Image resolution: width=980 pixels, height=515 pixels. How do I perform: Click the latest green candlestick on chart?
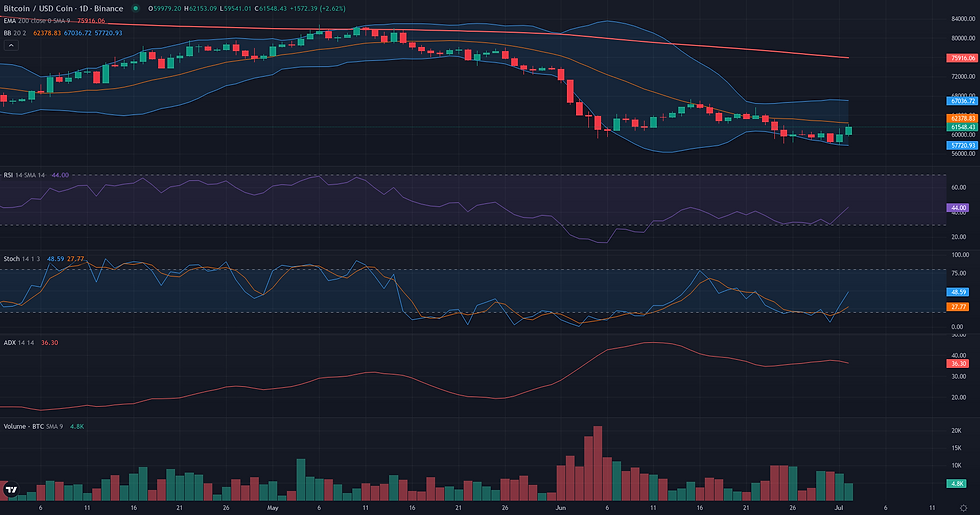[849, 130]
